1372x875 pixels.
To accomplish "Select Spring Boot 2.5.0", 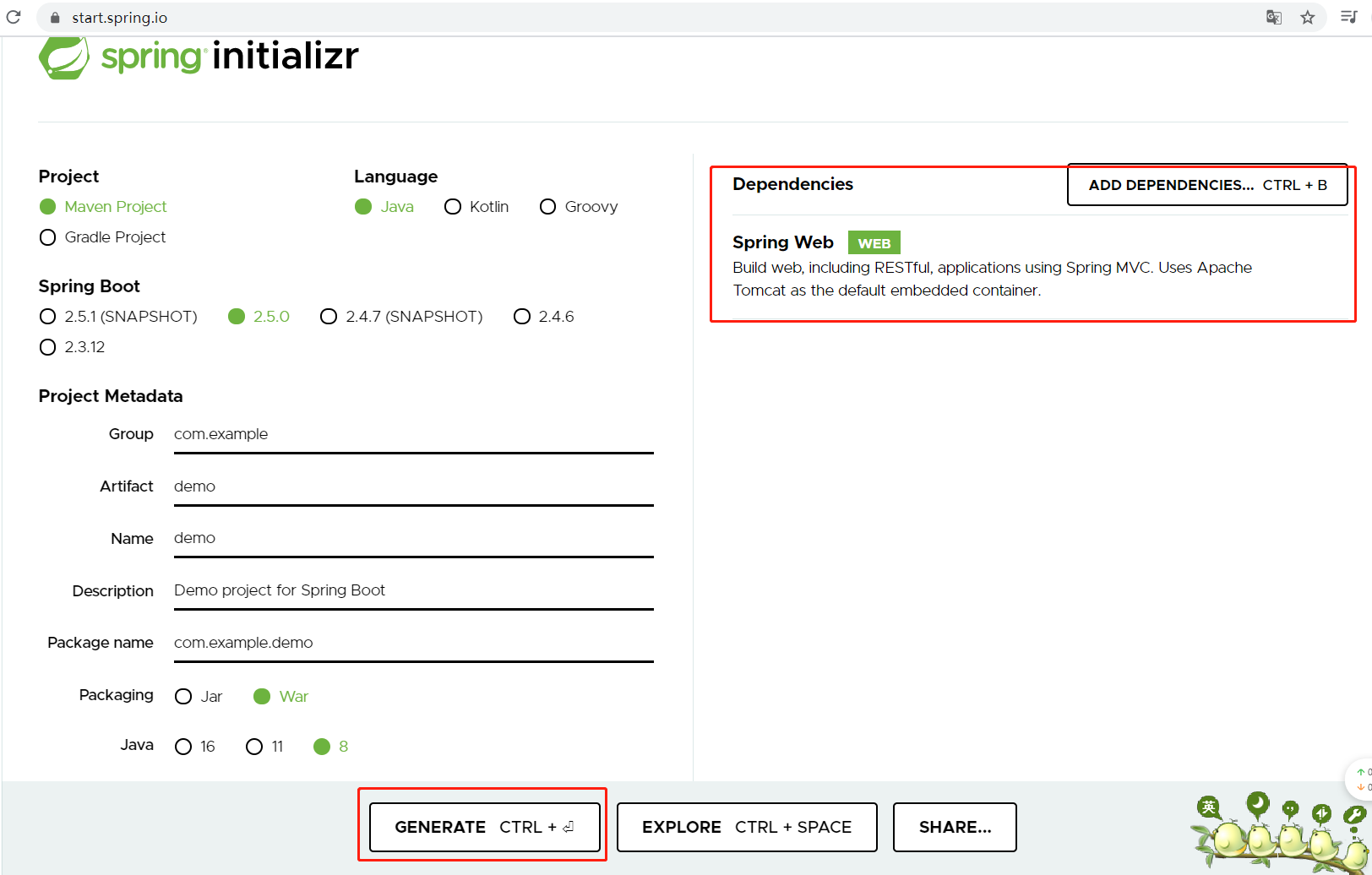I will click(x=259, y=317).
